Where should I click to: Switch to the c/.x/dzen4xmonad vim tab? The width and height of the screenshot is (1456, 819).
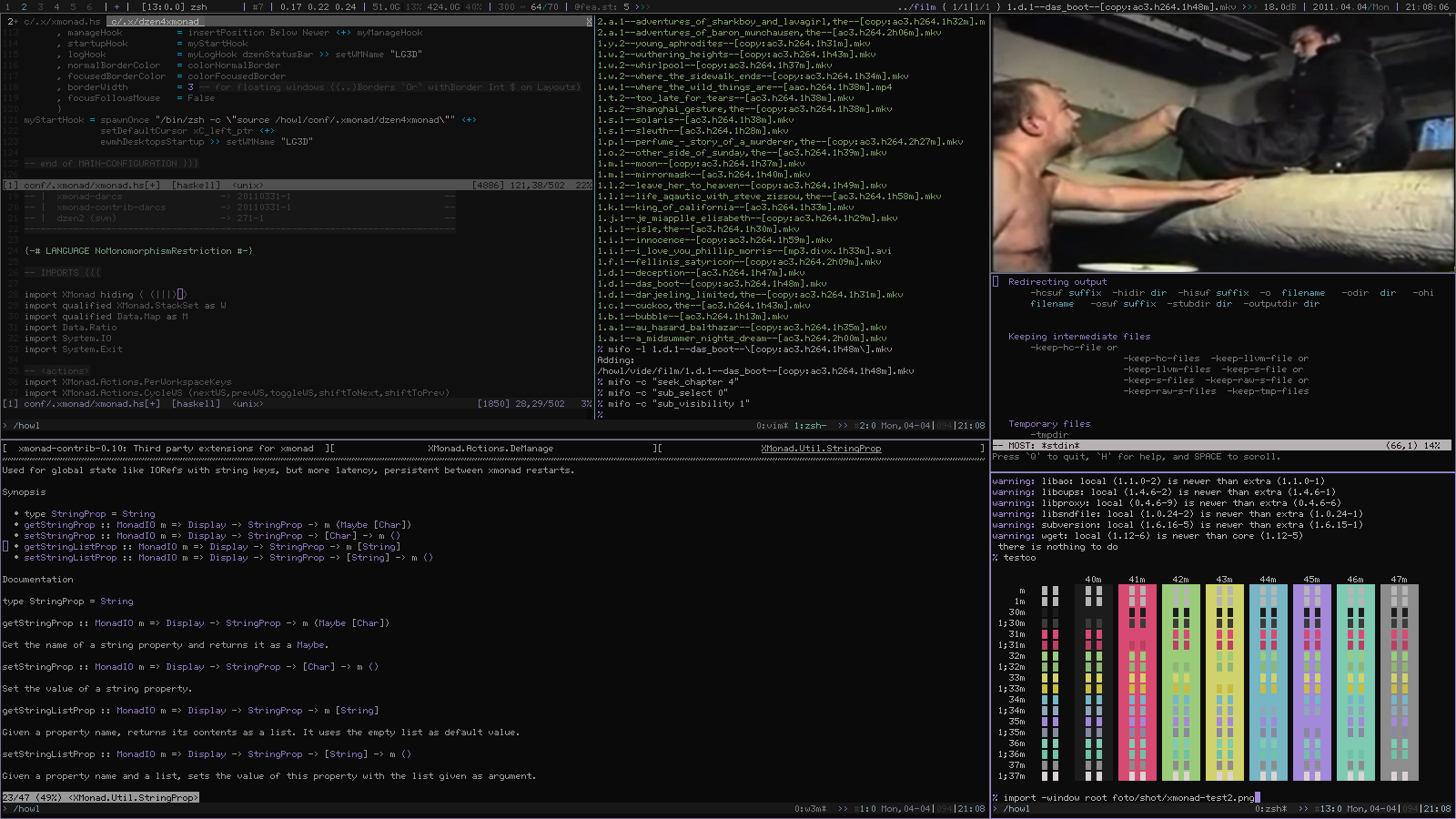tap(155, 22)
